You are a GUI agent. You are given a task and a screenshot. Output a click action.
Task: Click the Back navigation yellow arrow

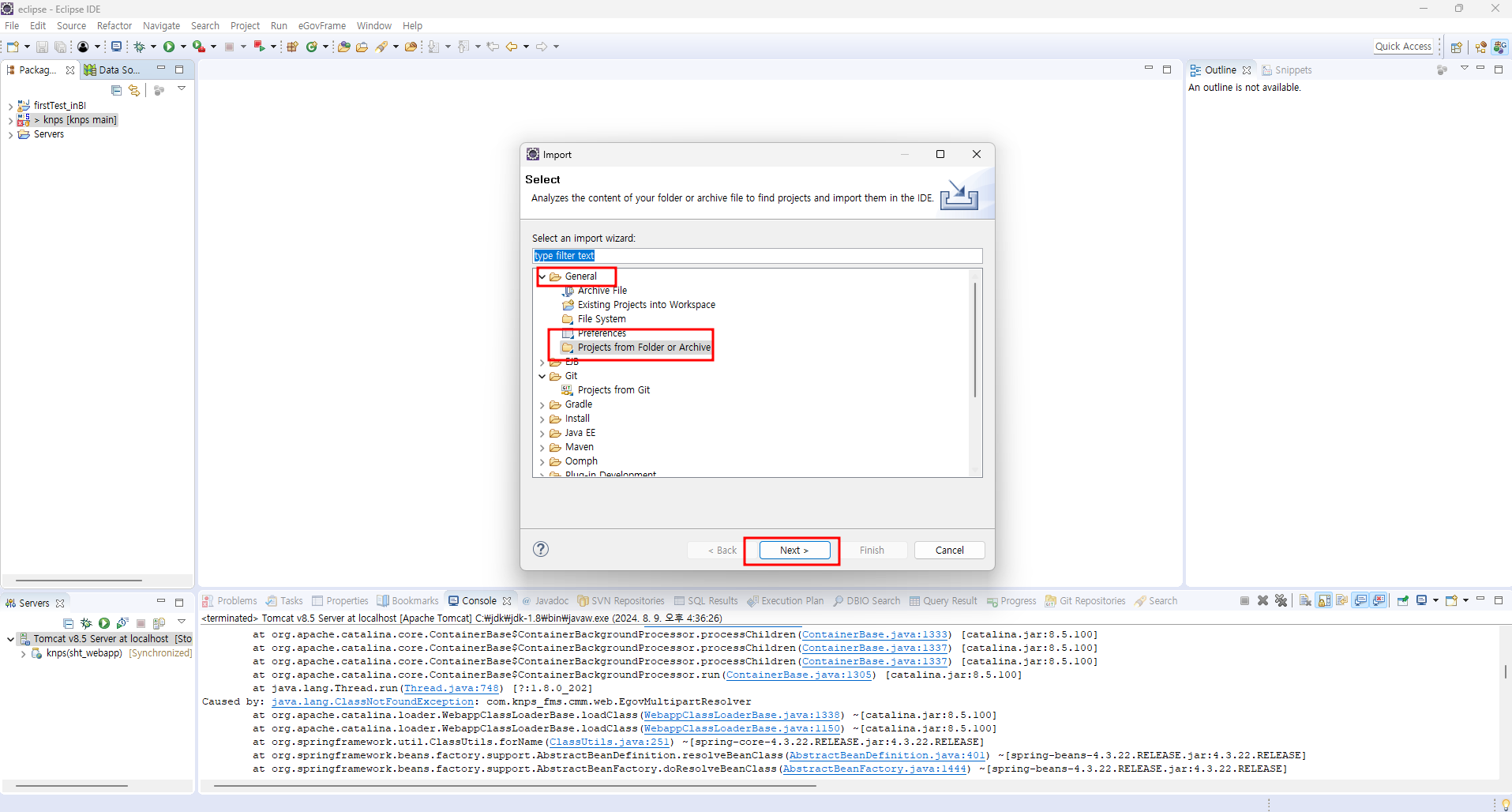coord(512,47)
